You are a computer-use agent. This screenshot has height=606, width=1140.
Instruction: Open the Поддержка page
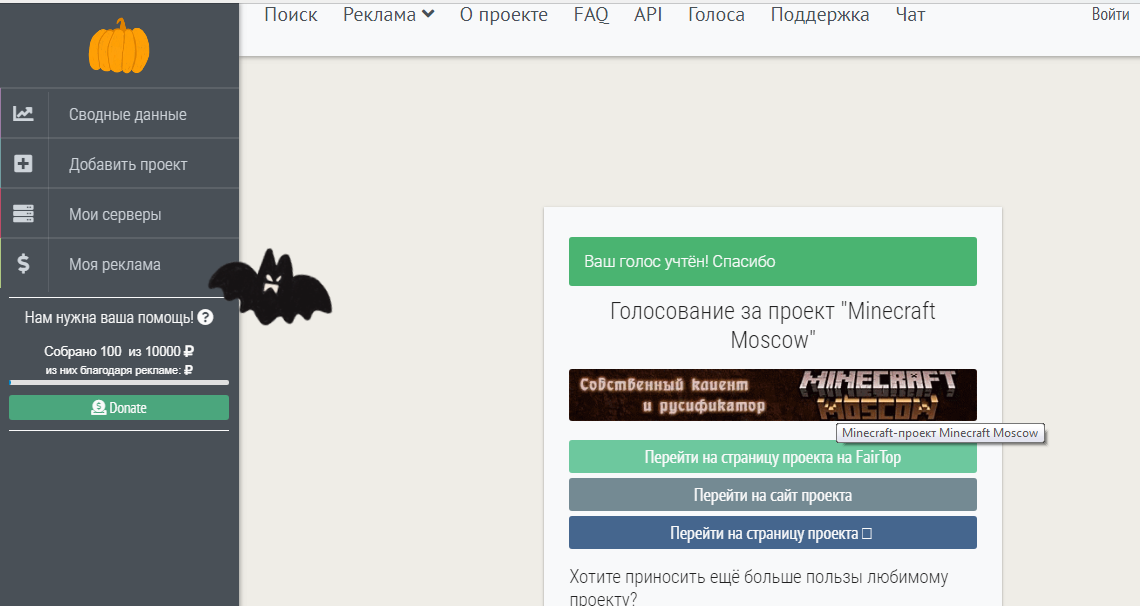(820, 15)
